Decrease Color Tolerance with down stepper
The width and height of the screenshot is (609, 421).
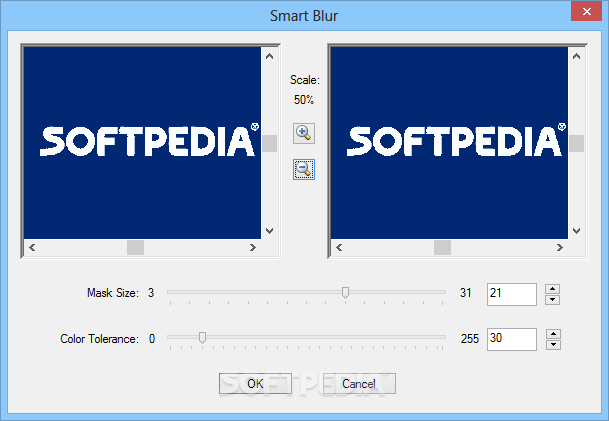pos(553,344)
